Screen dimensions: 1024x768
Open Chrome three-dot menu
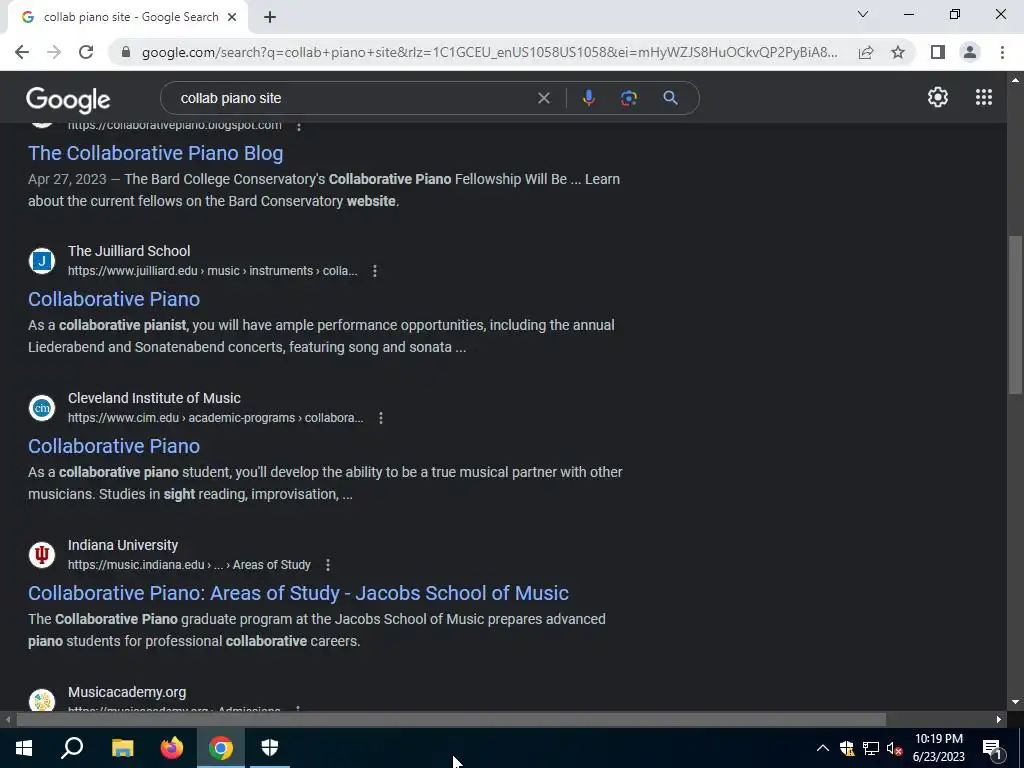tap(1002, 52)
